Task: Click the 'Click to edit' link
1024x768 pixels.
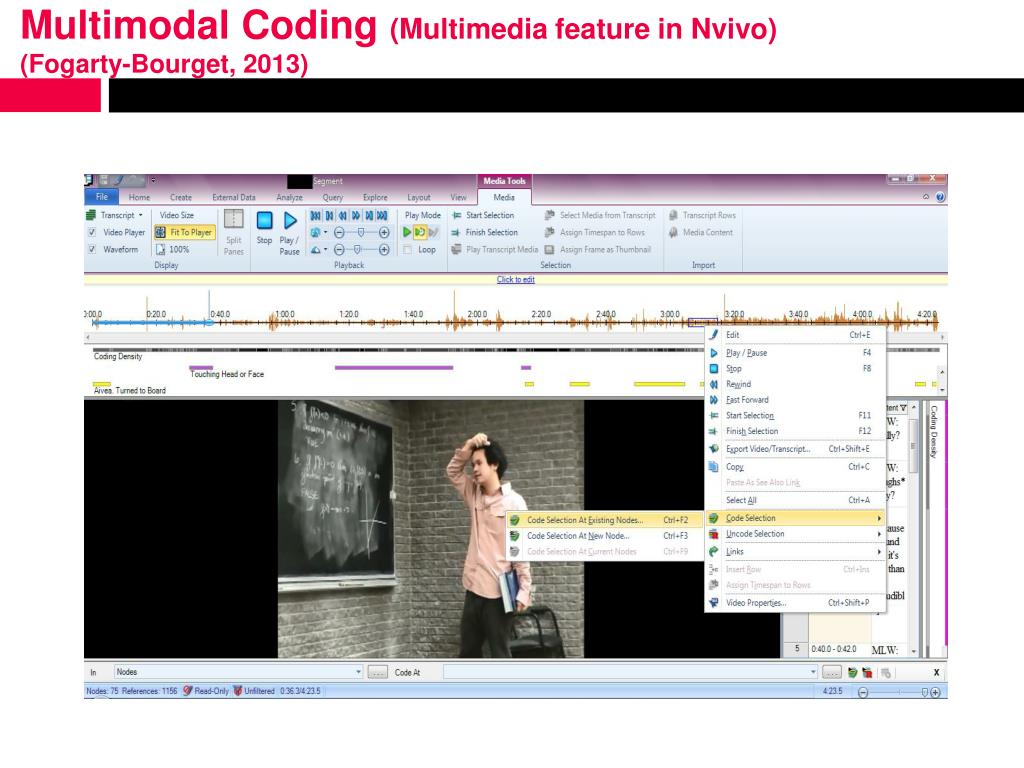Action: [x=515, y=280]
